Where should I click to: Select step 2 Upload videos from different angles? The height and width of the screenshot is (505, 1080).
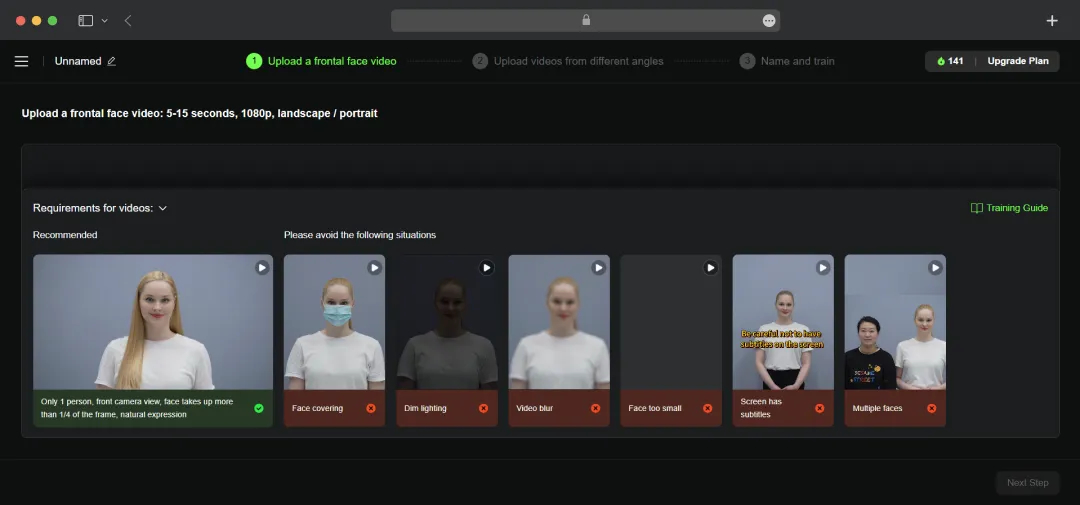[568, 61]
